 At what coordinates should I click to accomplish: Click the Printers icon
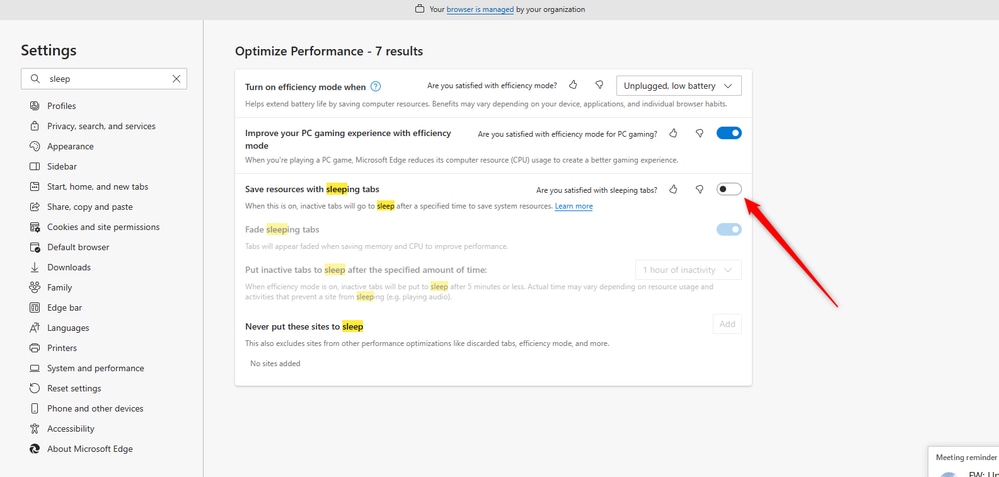click(x=34, y=348)
